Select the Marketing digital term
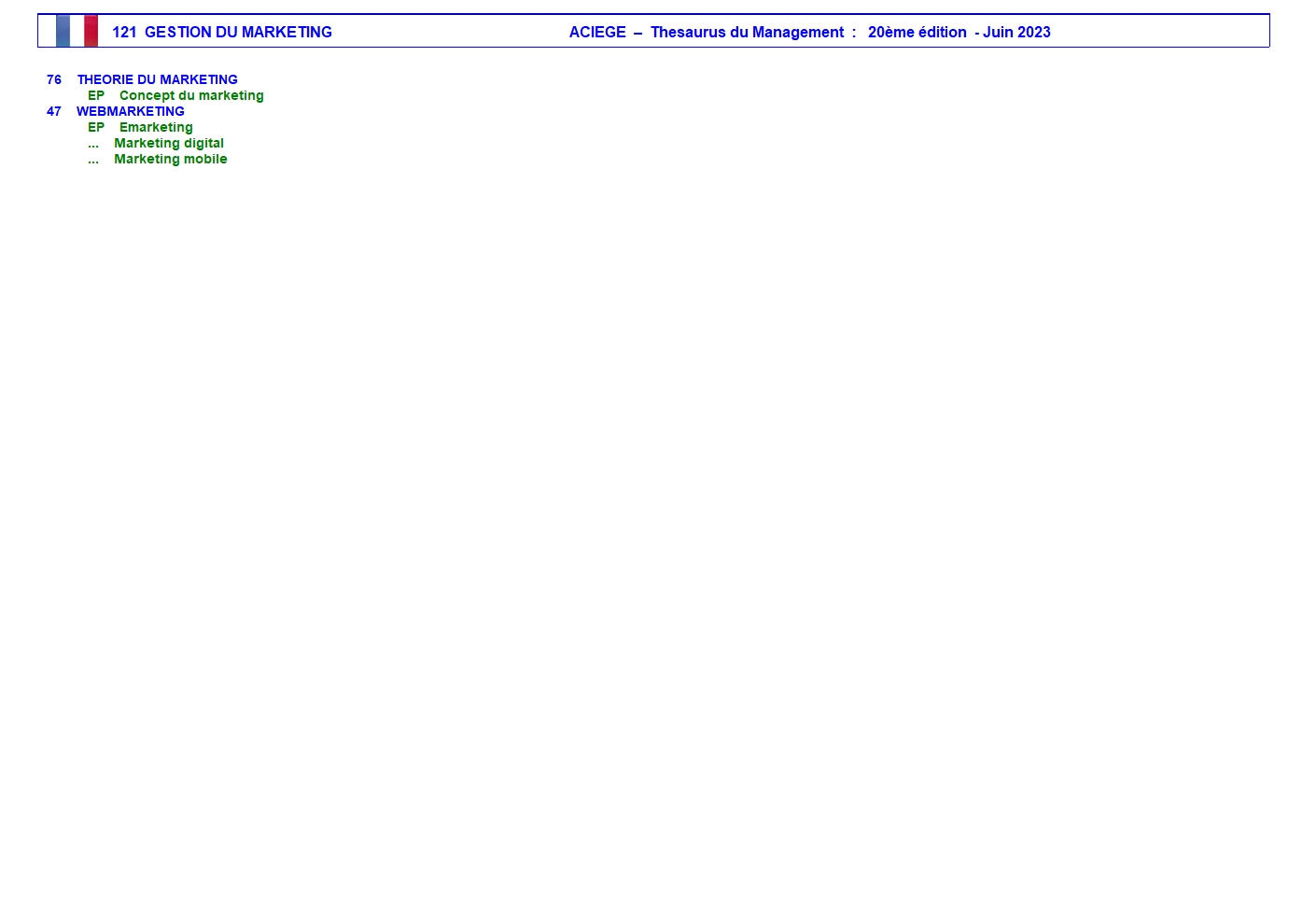The image size is (1316, 915). pos(169,143)
